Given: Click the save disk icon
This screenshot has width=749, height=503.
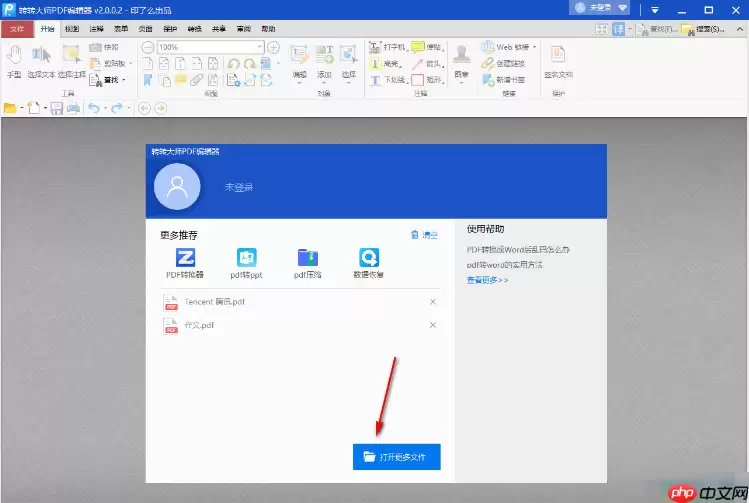Looking at the screenshot, I should click(57, 107).
